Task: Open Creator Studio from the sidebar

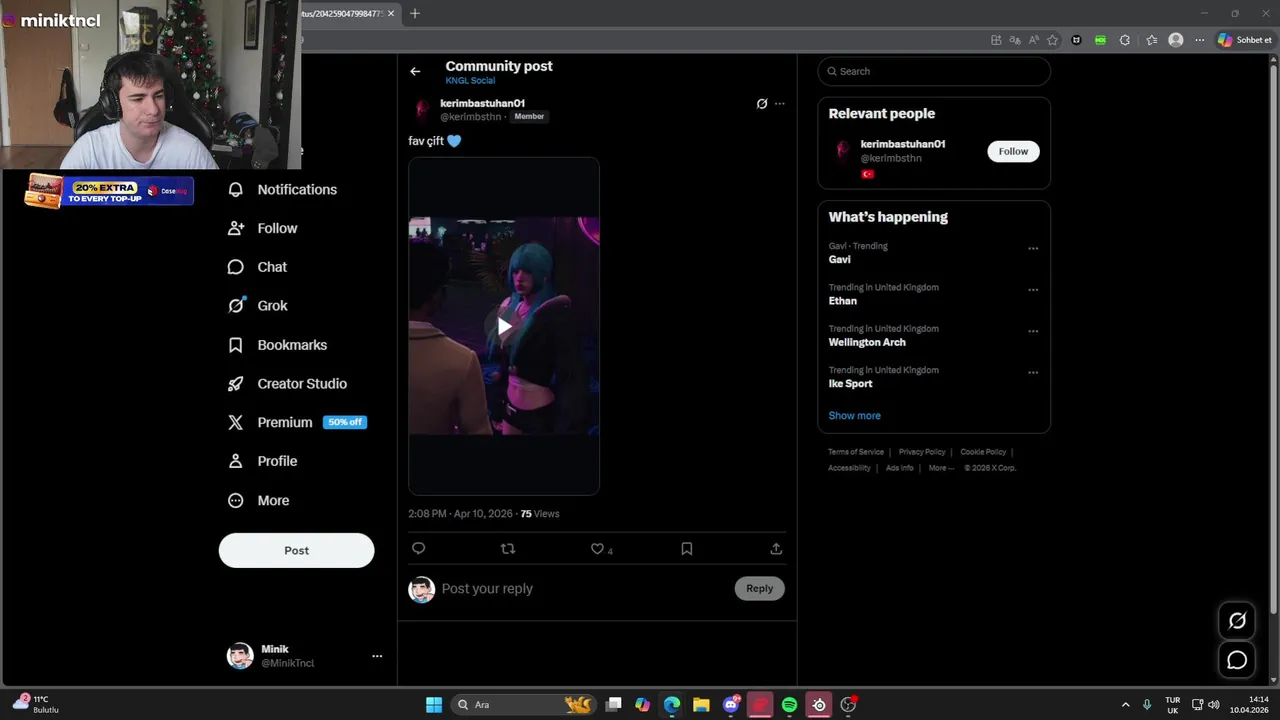Action: (x=288, y=384)
